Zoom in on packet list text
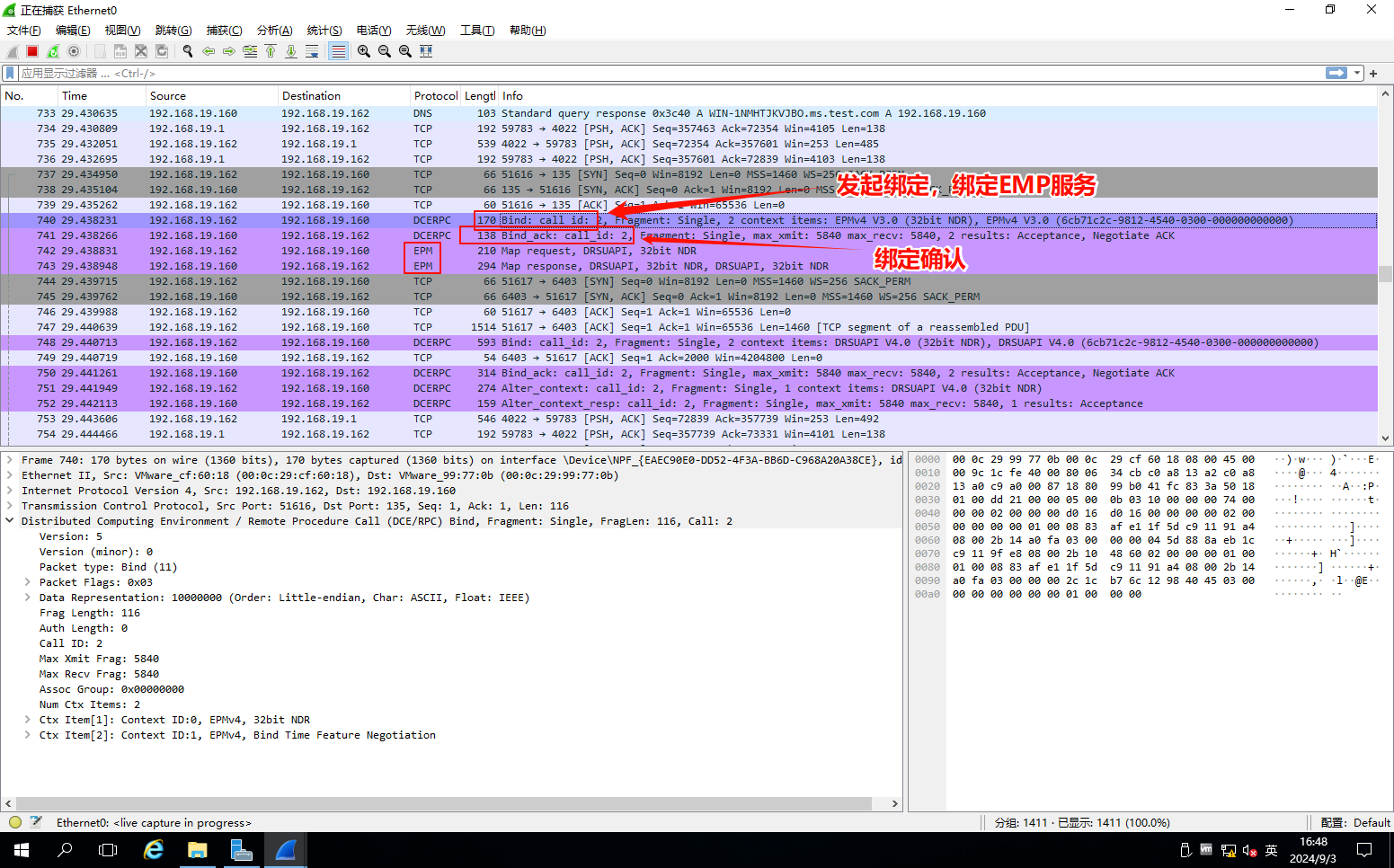1394x868 pixels. 364,51
